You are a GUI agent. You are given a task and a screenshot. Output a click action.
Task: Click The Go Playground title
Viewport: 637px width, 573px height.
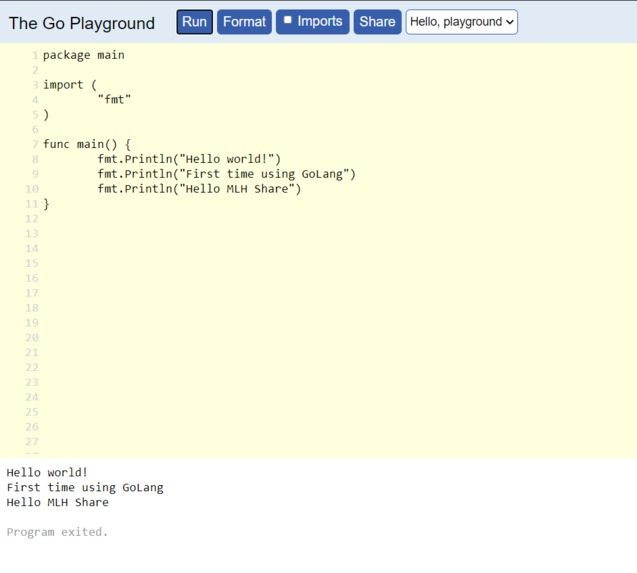click(82, 23)
